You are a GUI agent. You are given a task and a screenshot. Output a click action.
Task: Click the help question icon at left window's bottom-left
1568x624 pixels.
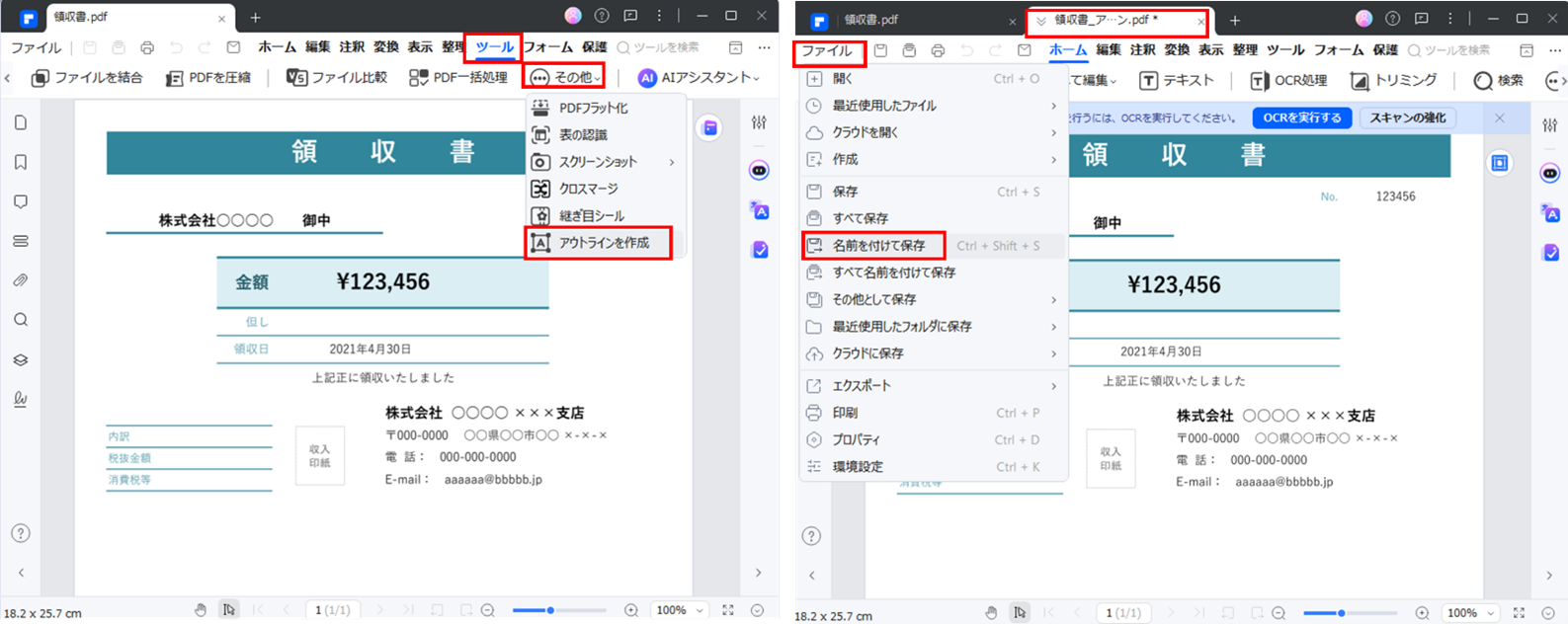click(x=21, y=533)
